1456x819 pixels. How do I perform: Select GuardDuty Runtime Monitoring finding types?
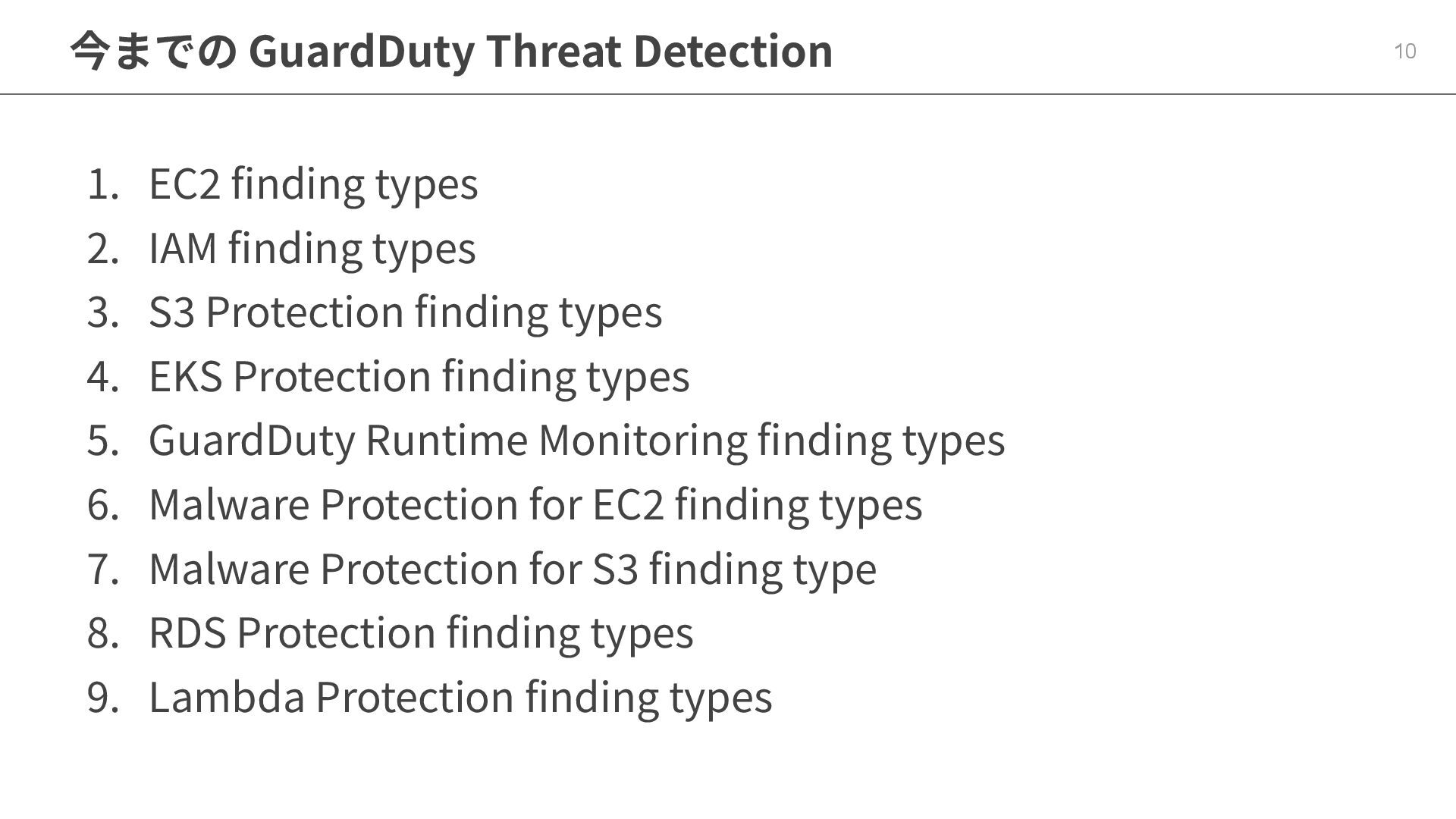click(x=577, y=441)
